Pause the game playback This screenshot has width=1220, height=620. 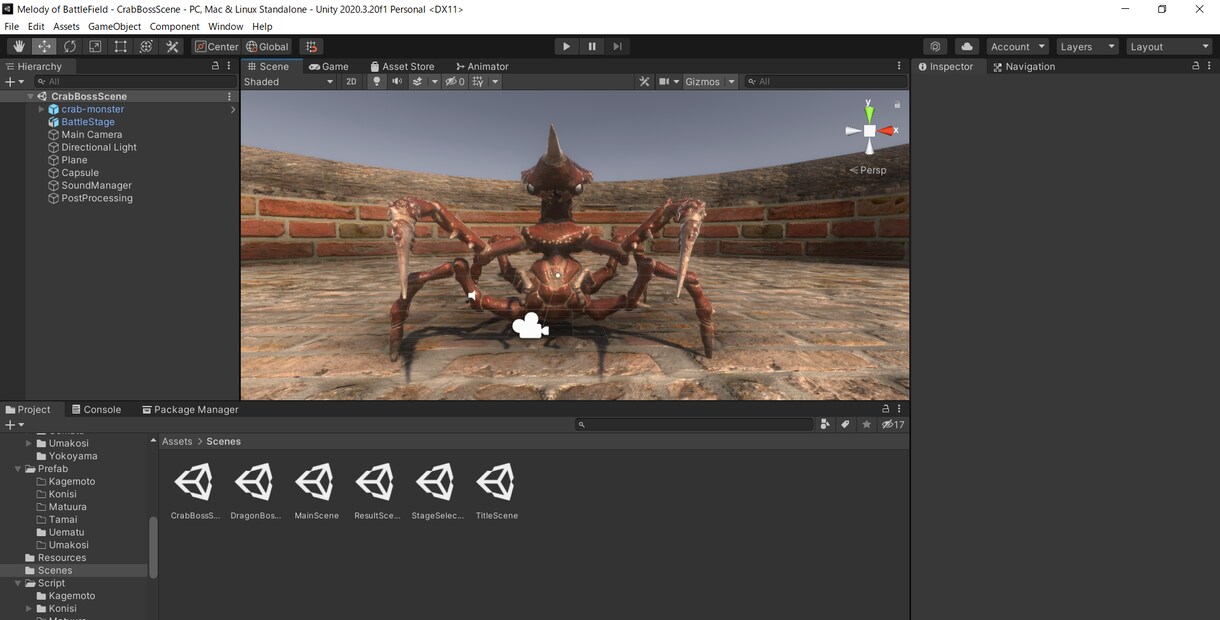592,46
